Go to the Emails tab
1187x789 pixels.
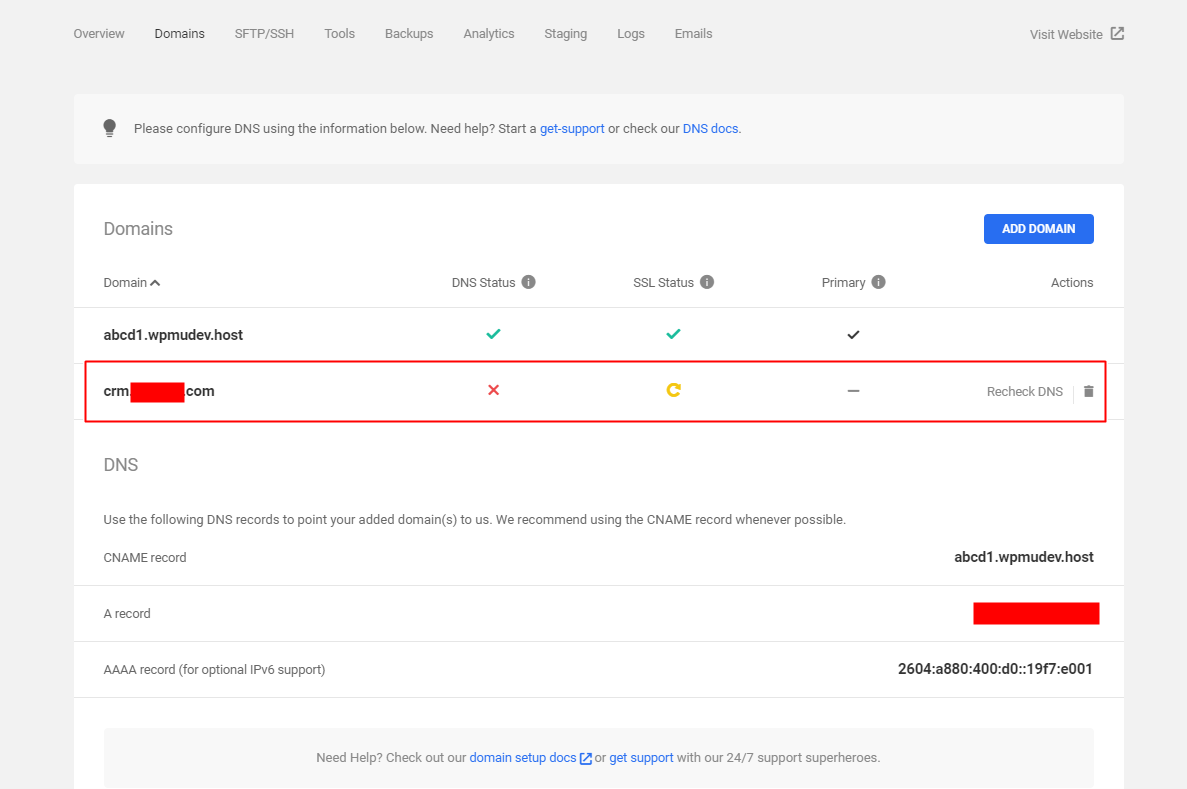point(693,34)
